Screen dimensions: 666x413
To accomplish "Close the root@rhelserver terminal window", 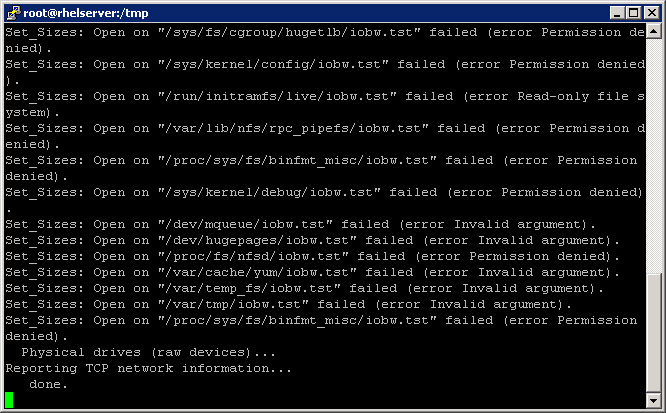I will point(648,13).
